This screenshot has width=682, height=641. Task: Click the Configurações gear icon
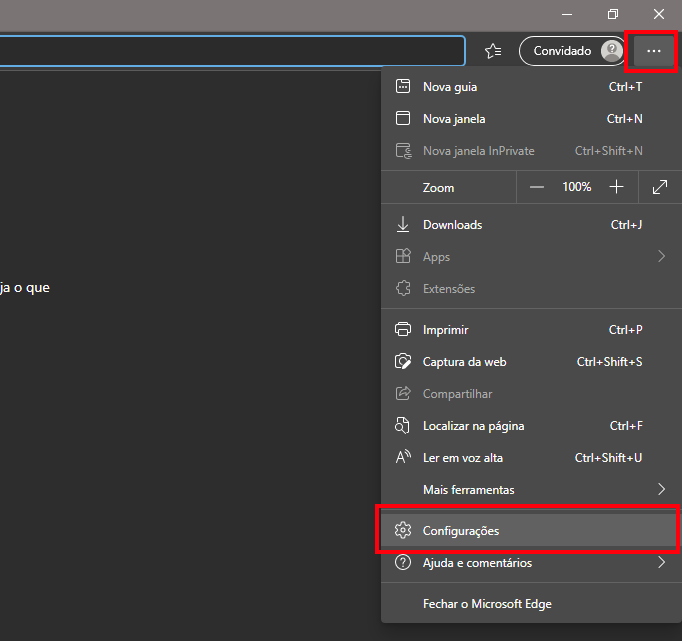[404, 531]
